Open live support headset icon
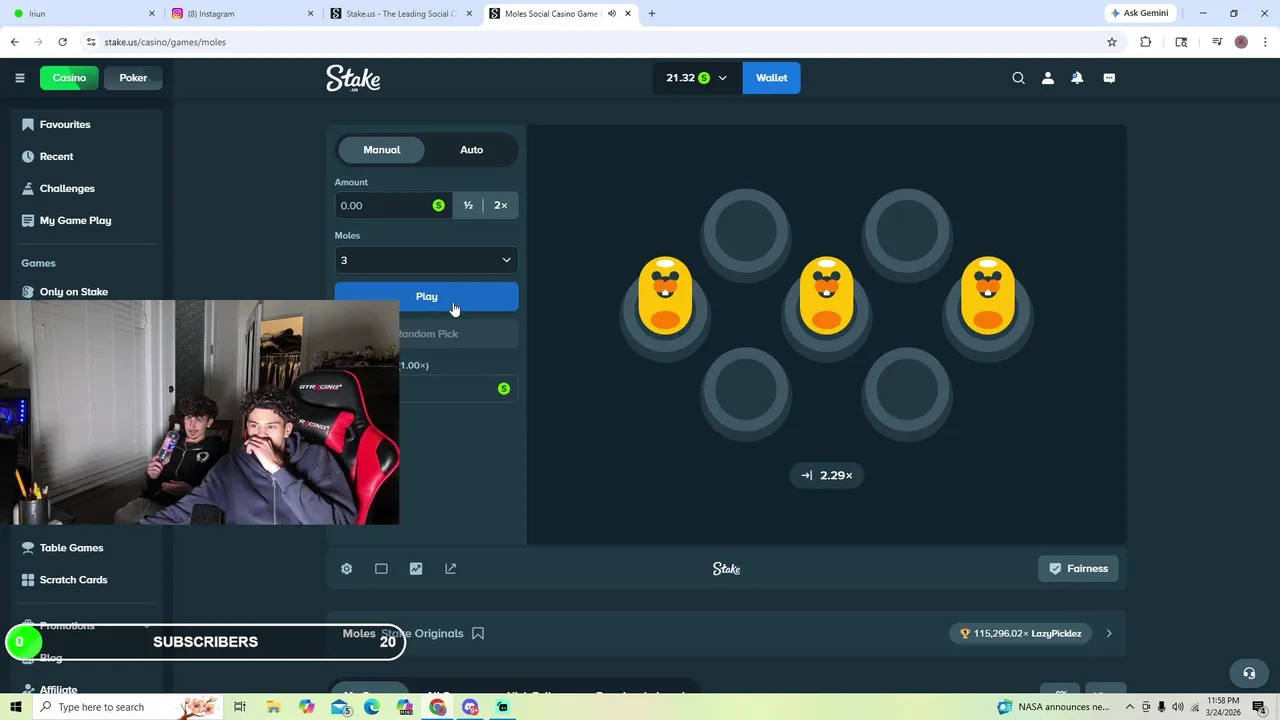 [1248, 673]
